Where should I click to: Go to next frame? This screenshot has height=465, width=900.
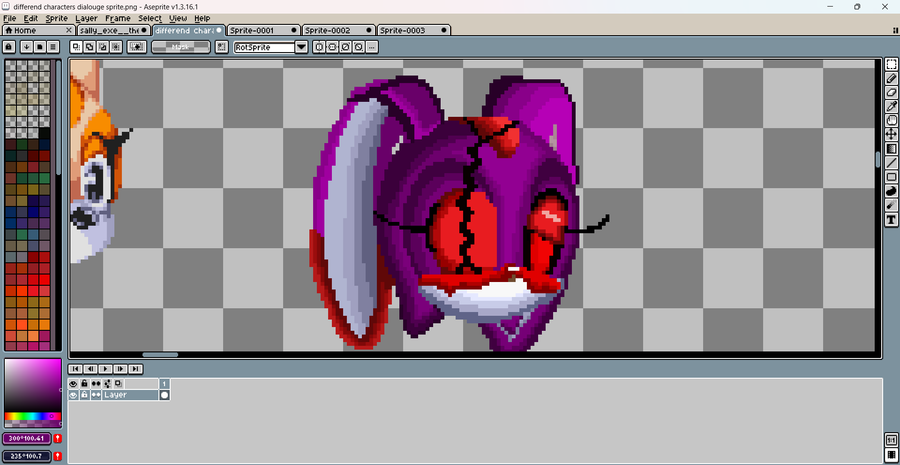click(121, 369)
